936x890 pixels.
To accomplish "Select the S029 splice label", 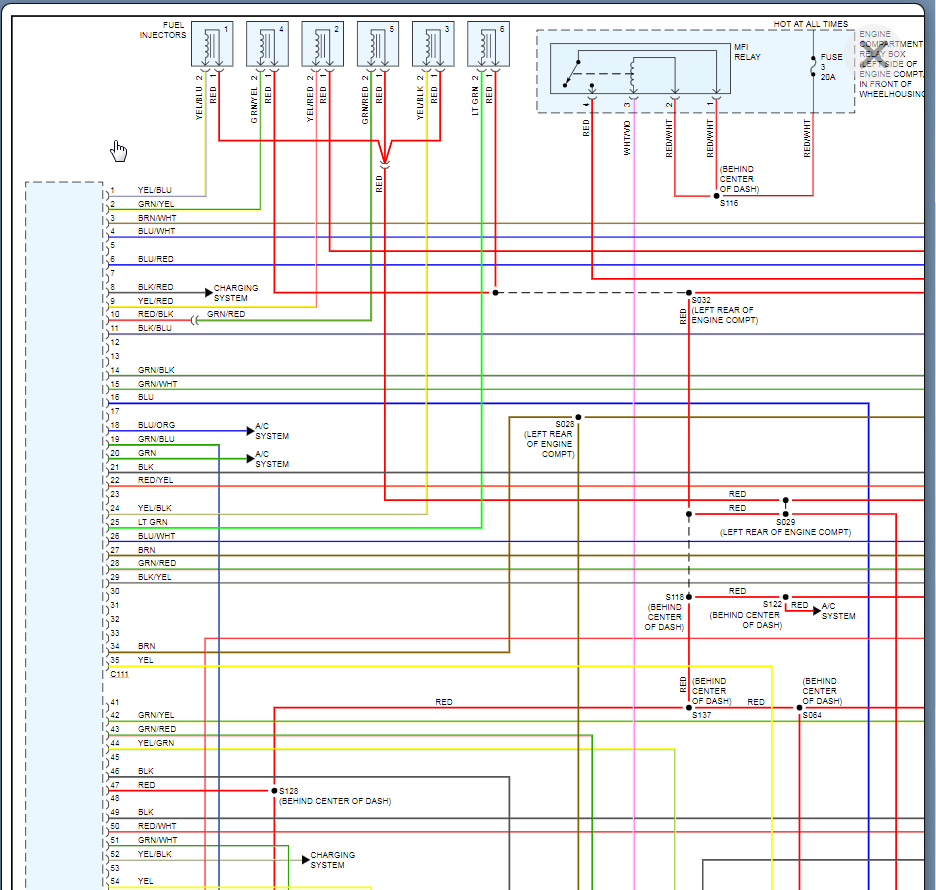I will pyautogui.click(x=785, y=522).
